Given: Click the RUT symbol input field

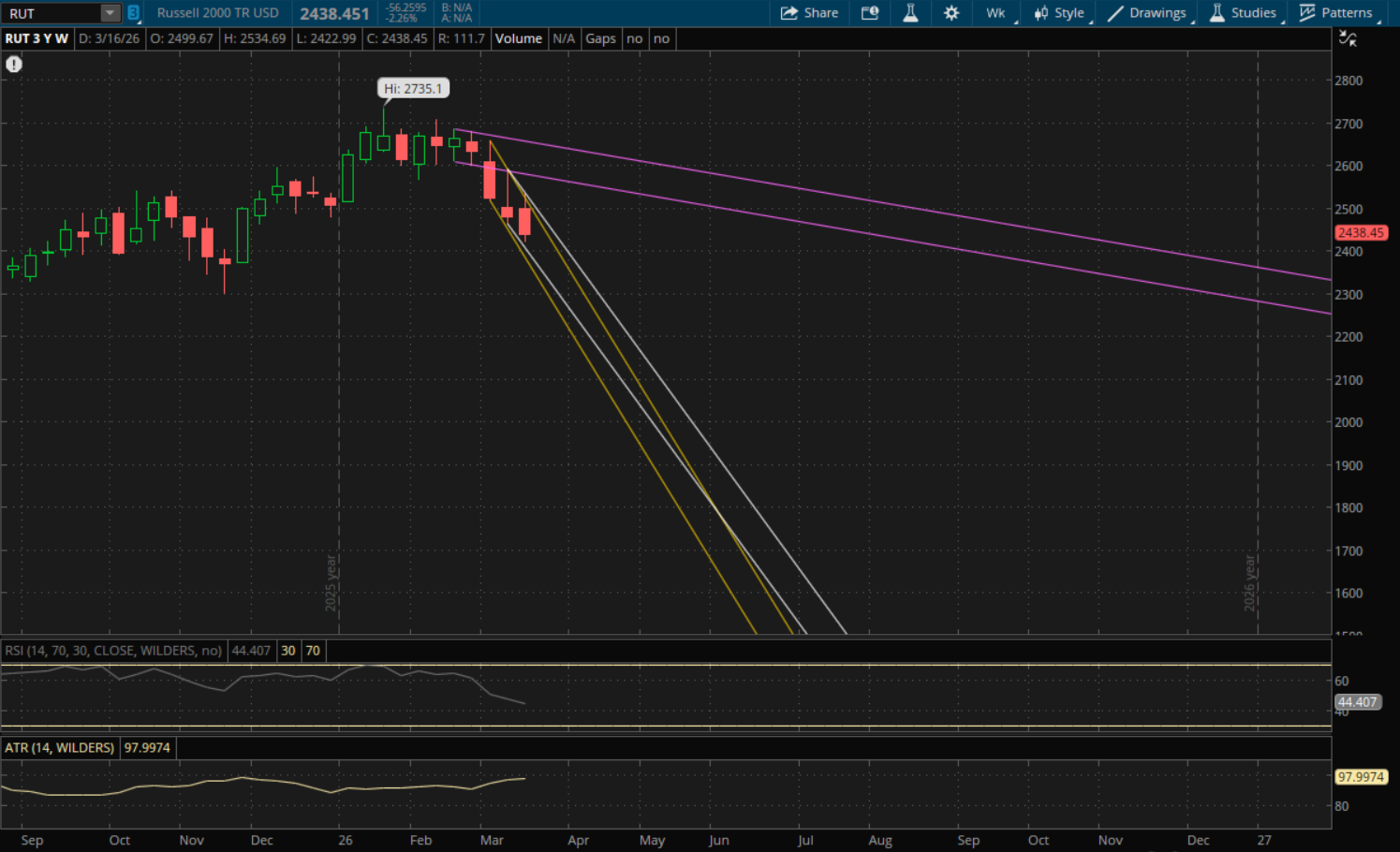Looking at the screenshot, I should (52, 13).
